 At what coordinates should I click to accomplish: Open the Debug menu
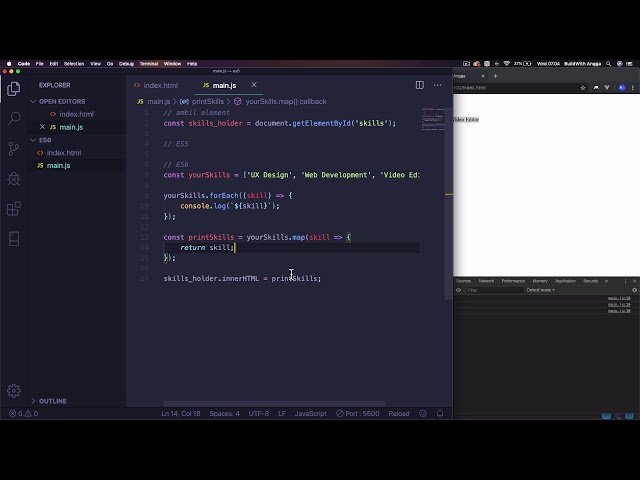pyautogui.click(x=126, y=64)
